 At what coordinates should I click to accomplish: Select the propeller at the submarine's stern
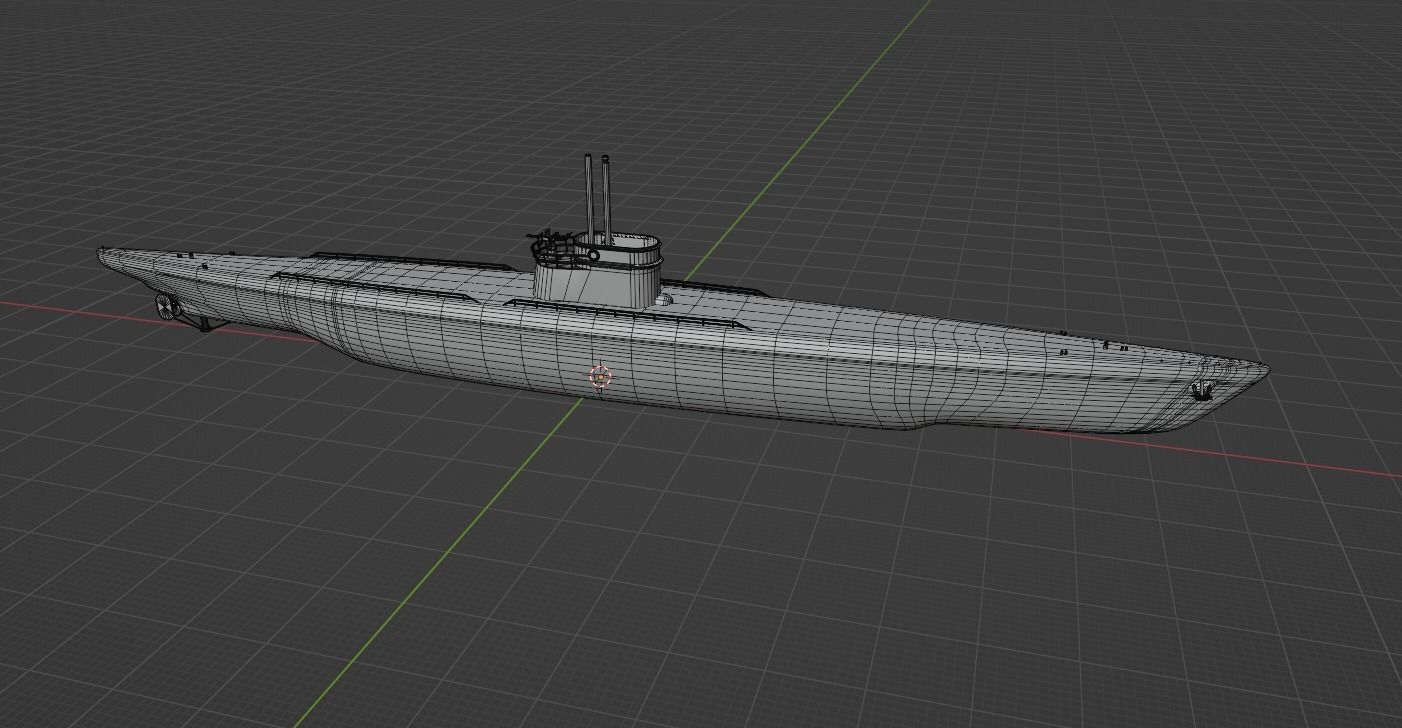(167, 306)
